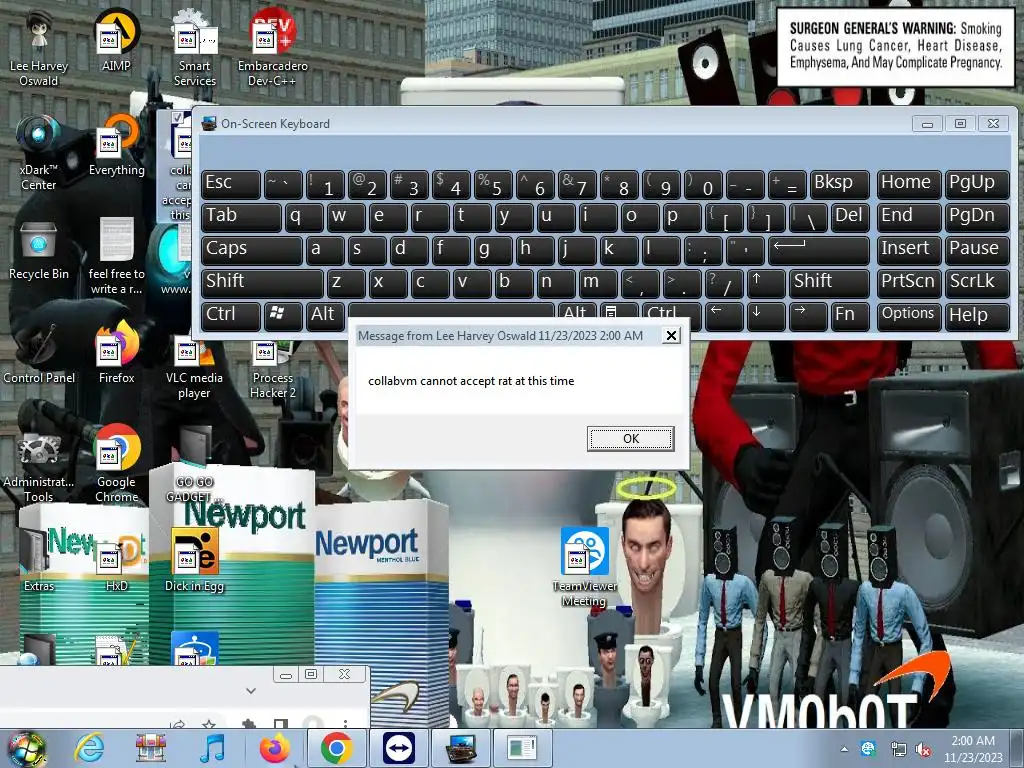Open the Smart Services desktop shortcut
Screen dimensions: 1024x768
(194, 48)
